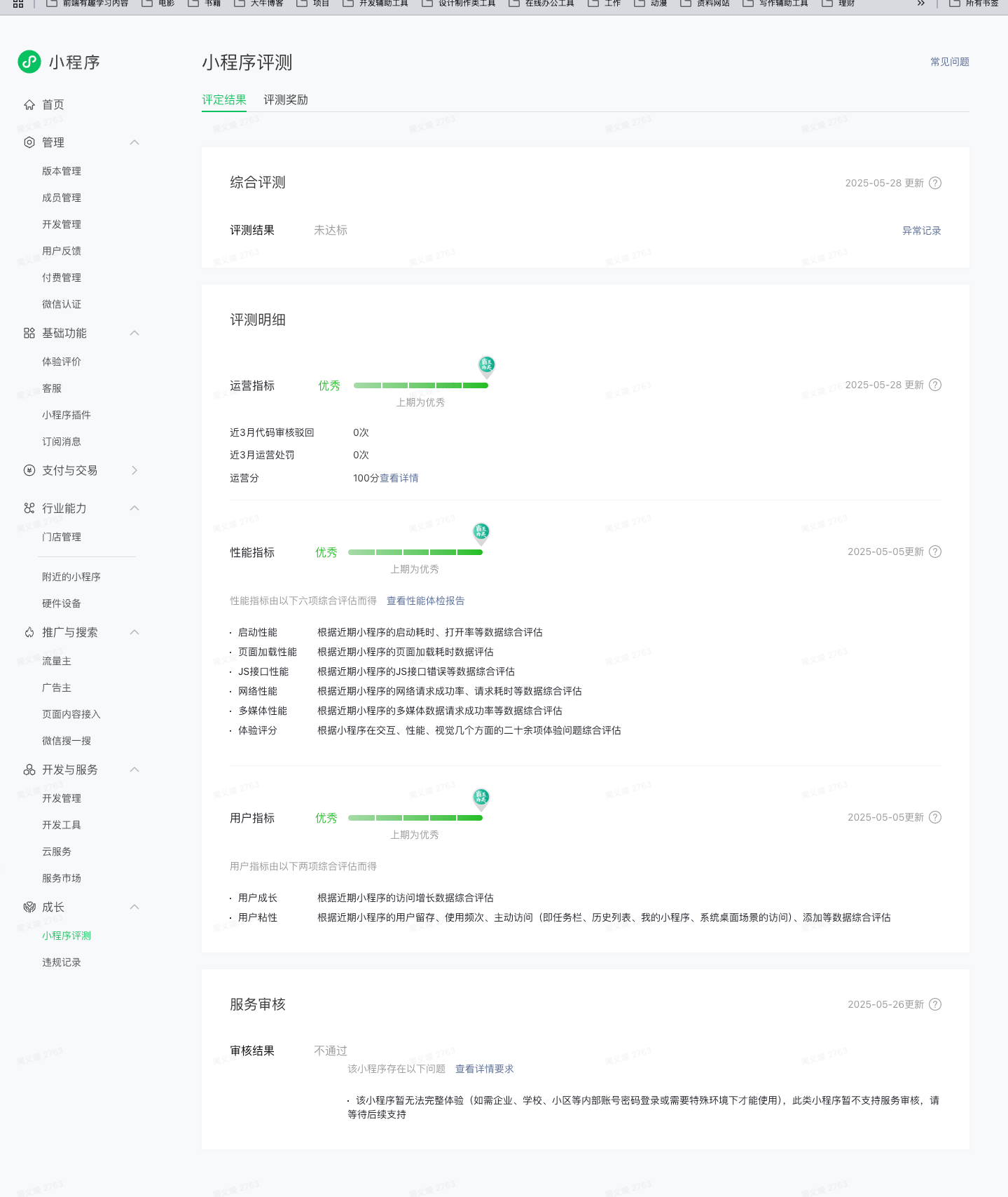Switch to the 评定结果 tab
Viewport: 1008px width, 1197px height.
[x=224, y=100]
